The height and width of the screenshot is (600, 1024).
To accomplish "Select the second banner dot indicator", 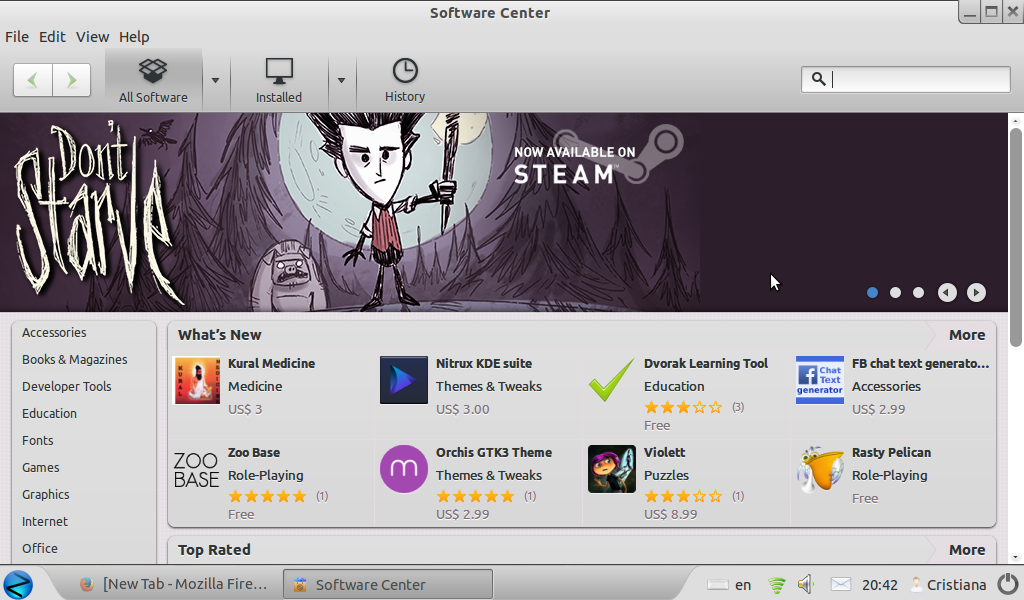I will click(x=895, y=292).
